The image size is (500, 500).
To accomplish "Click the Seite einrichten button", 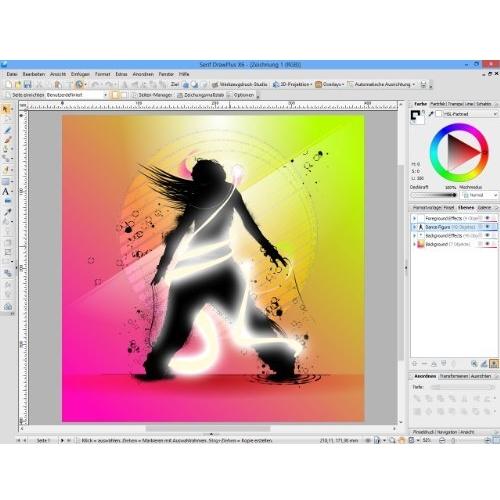I will (25, 95).
